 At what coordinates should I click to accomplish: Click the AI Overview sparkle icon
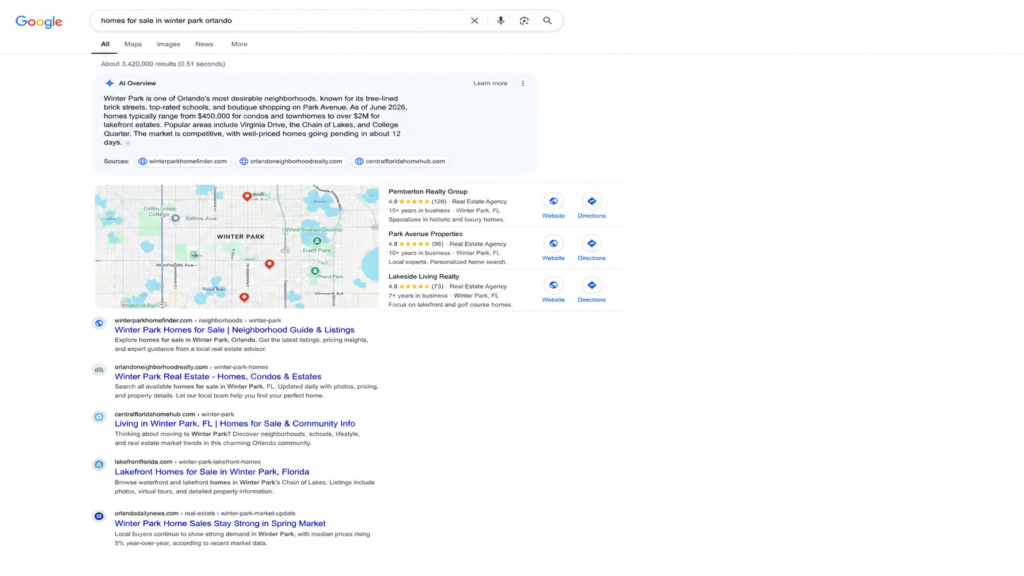pos(109,84)
